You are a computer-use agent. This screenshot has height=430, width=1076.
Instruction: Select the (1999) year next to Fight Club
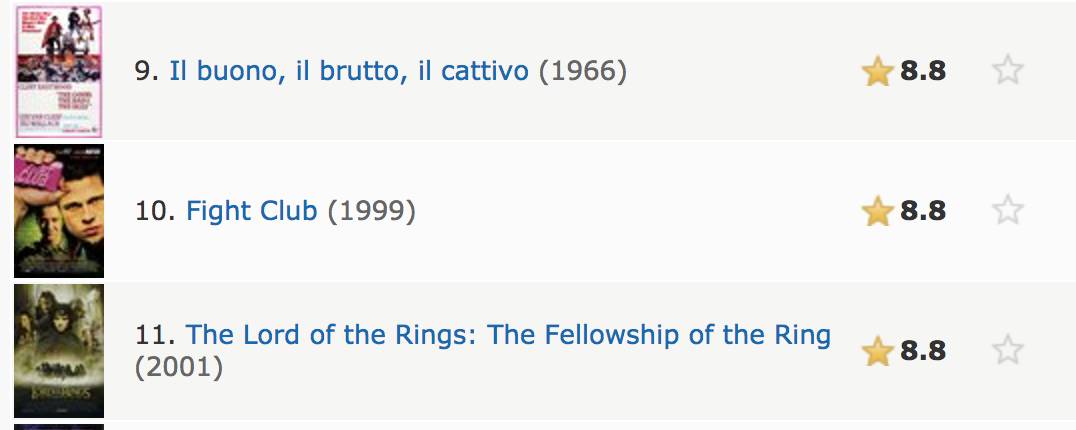point(371,211)
